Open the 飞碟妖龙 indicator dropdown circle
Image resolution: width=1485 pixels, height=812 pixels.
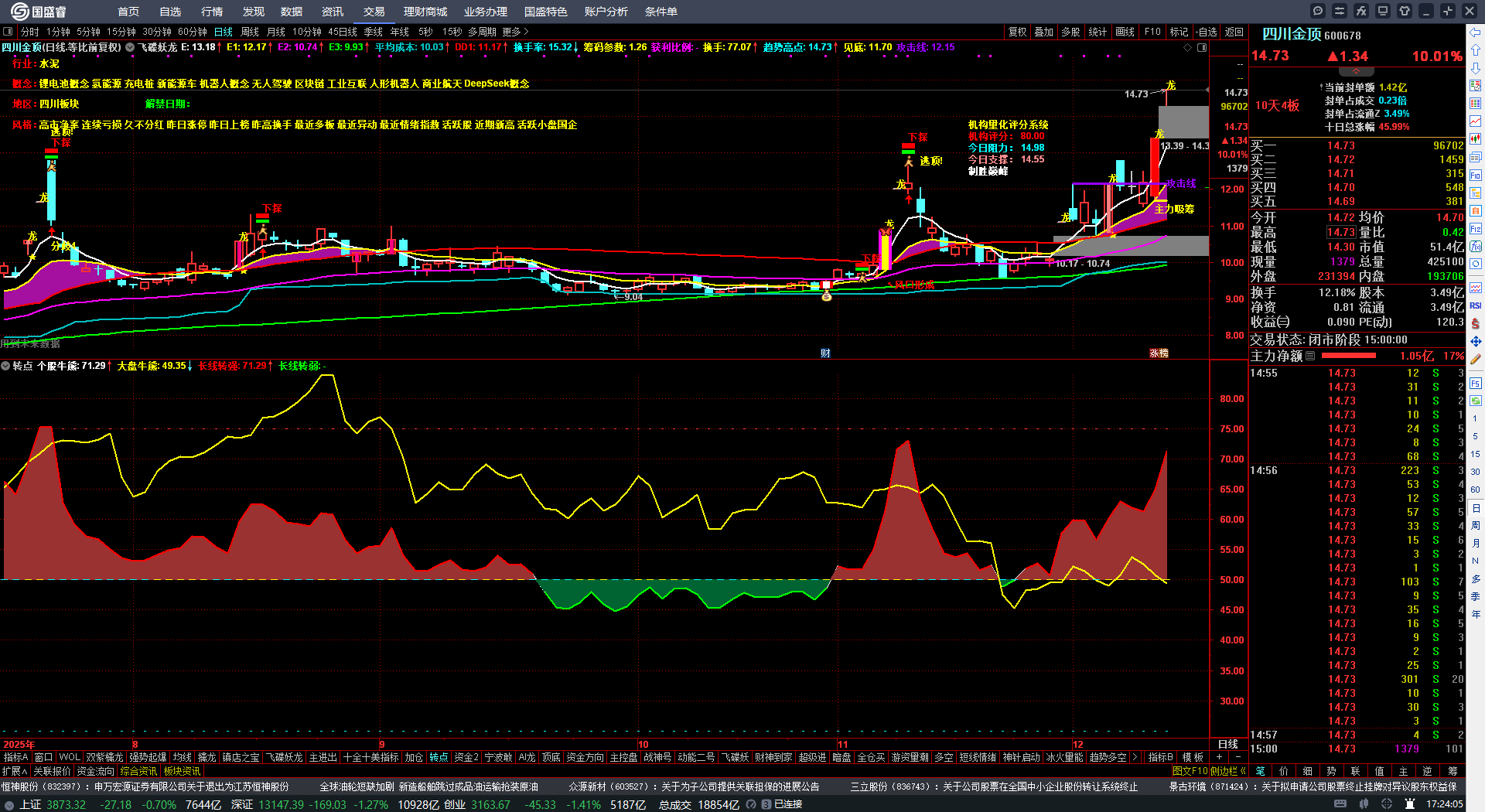pos(130,47)
